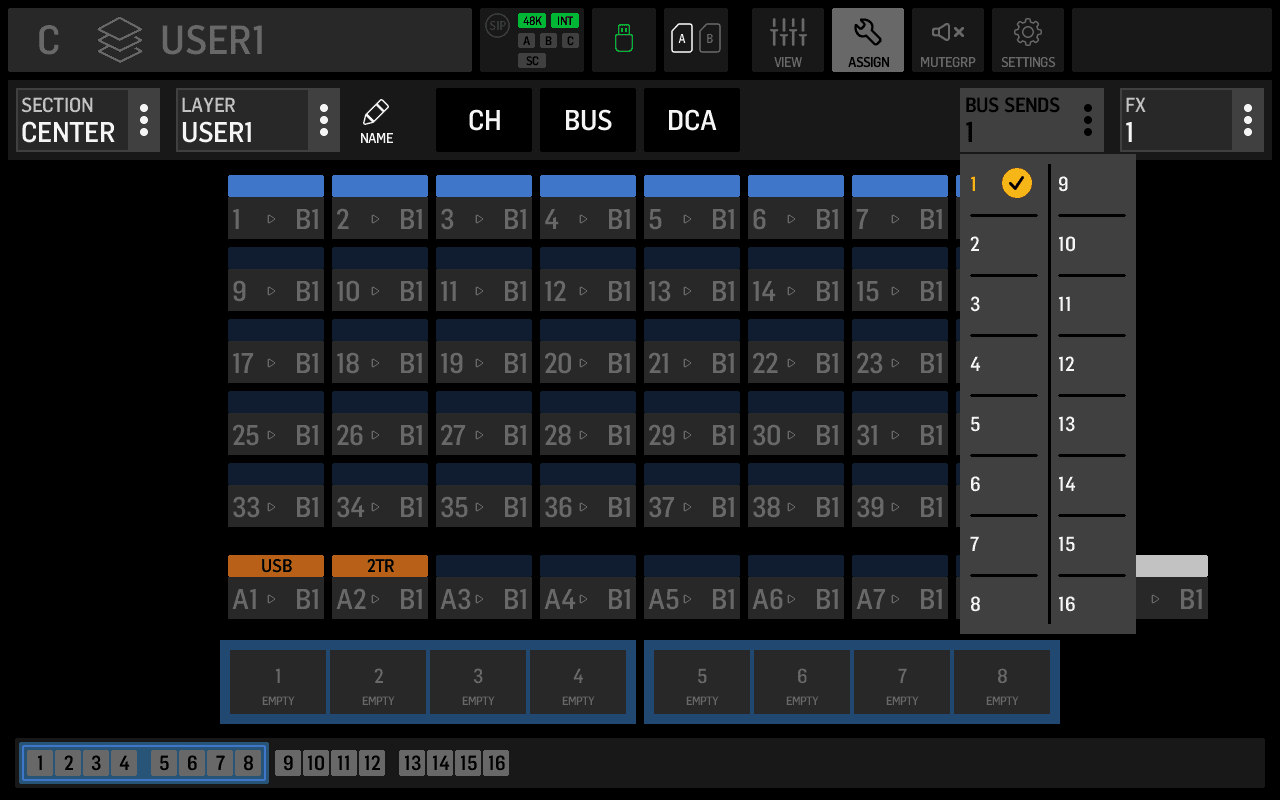Jump to strip 16 in bottom navigator
The width and height of the screenshot is (1280, 800).
point(496,764)
